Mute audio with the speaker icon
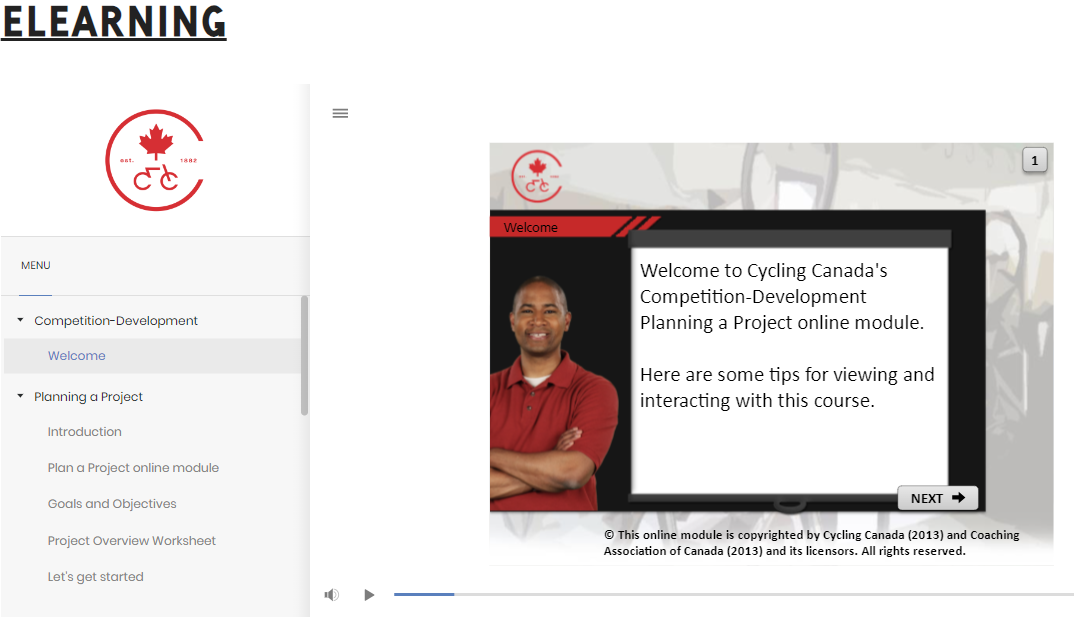Screen dimensions: 1074x617 332,594
